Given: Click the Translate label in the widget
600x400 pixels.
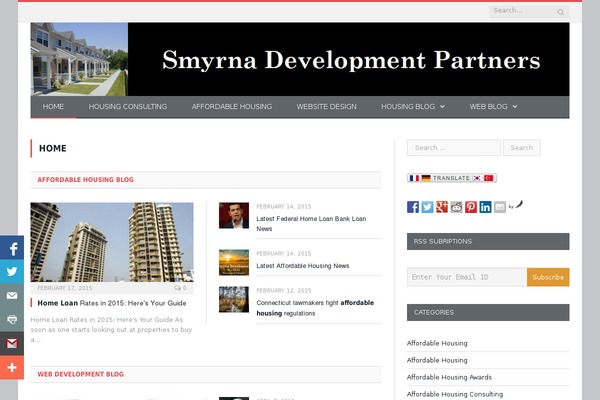Looking at the screenshot, I should coord(451,178).
